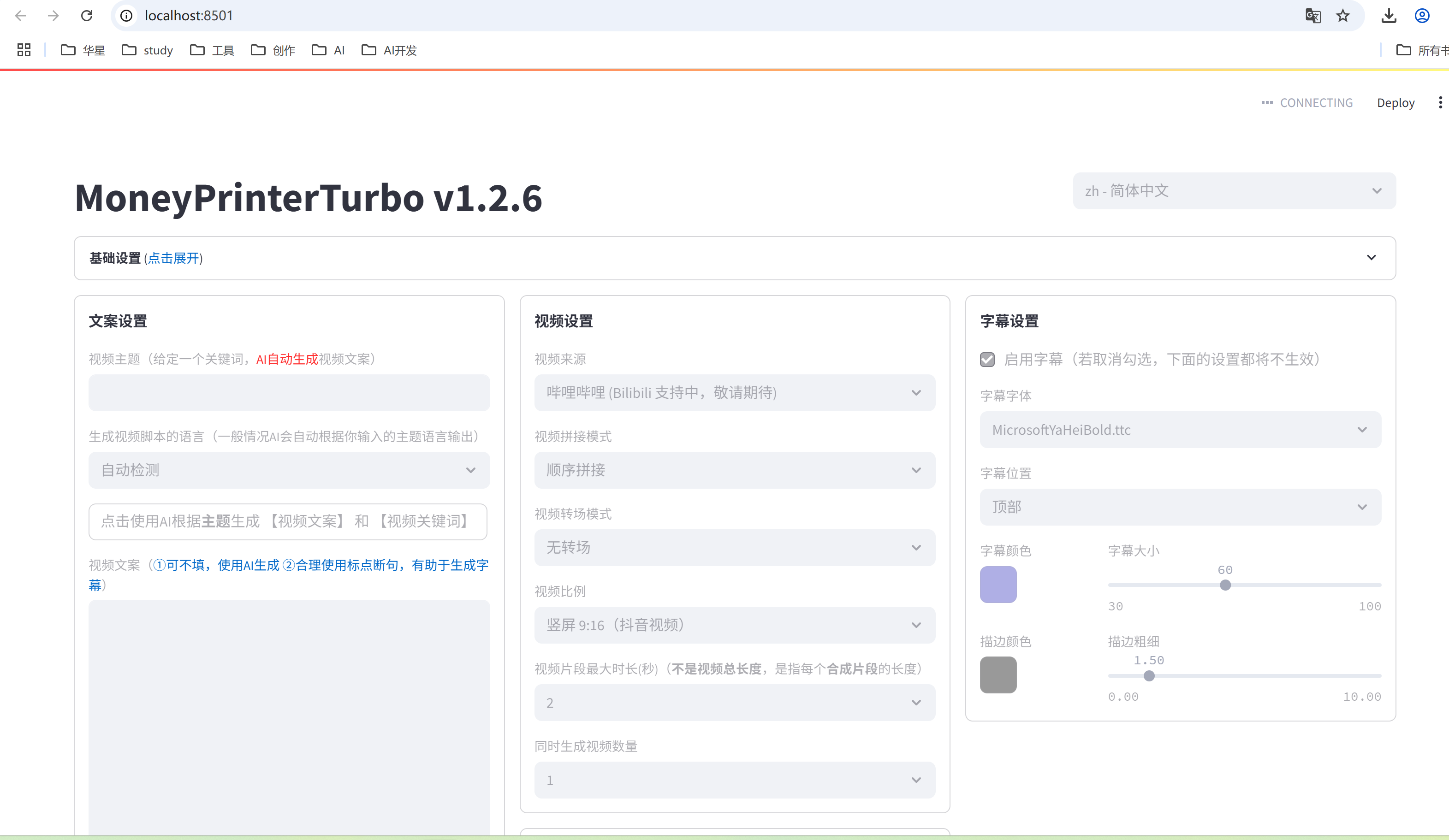Open the AI开发 bookmark folder
This screenshot has height=840, width=1449.
click(389, 51)
